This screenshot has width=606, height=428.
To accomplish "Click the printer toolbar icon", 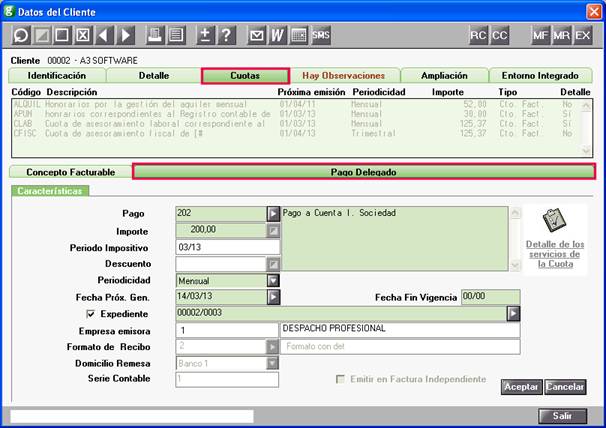I will (155, 36).
